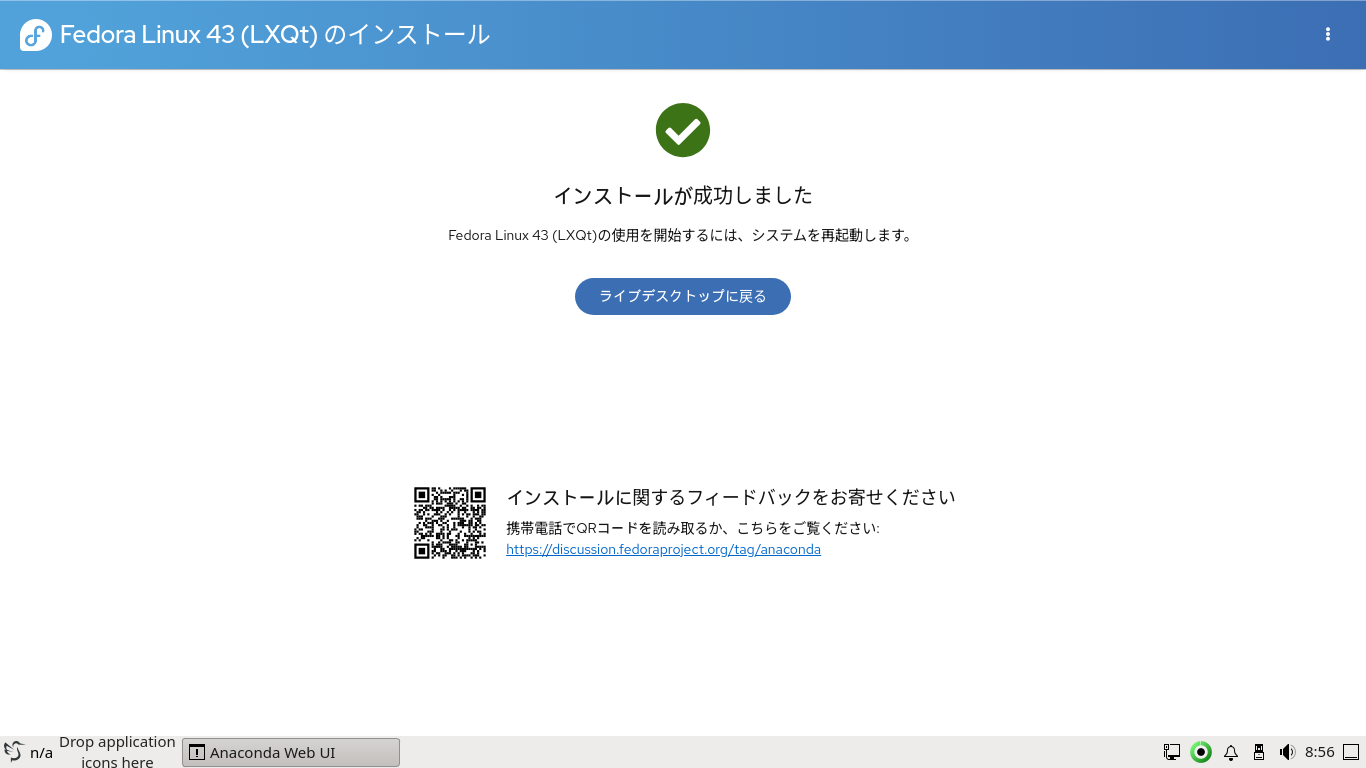This screenshot has height=768, width=1366.
Task: Click the 'Fedora Linux 43 (LXQt) のインストール' title
Action: click(x=275, y=35)
